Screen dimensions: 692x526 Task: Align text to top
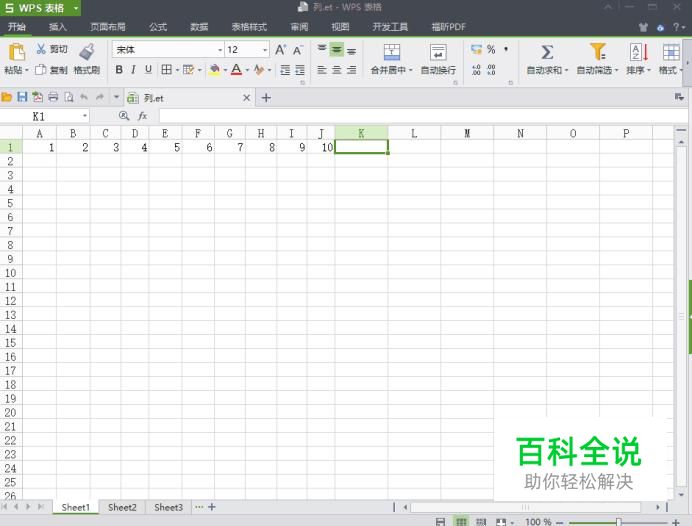click(x=322, y=49)
